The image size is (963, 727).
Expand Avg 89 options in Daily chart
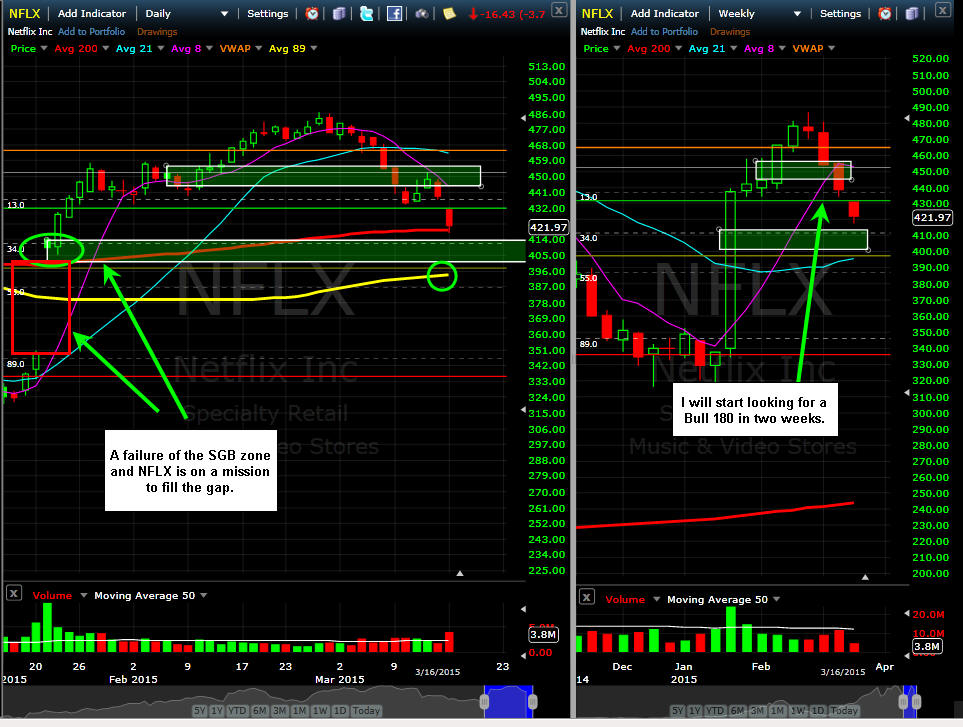(314, 49)
